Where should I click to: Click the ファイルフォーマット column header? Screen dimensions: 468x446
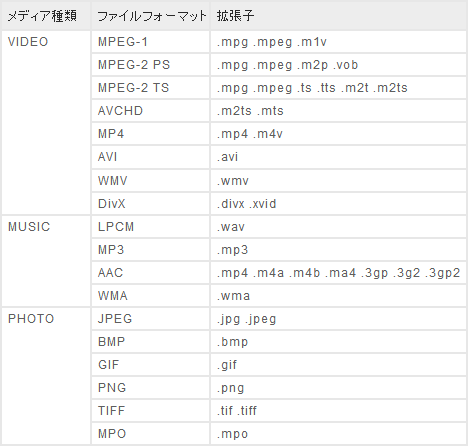pyautogui.click(x=151, y=16)
